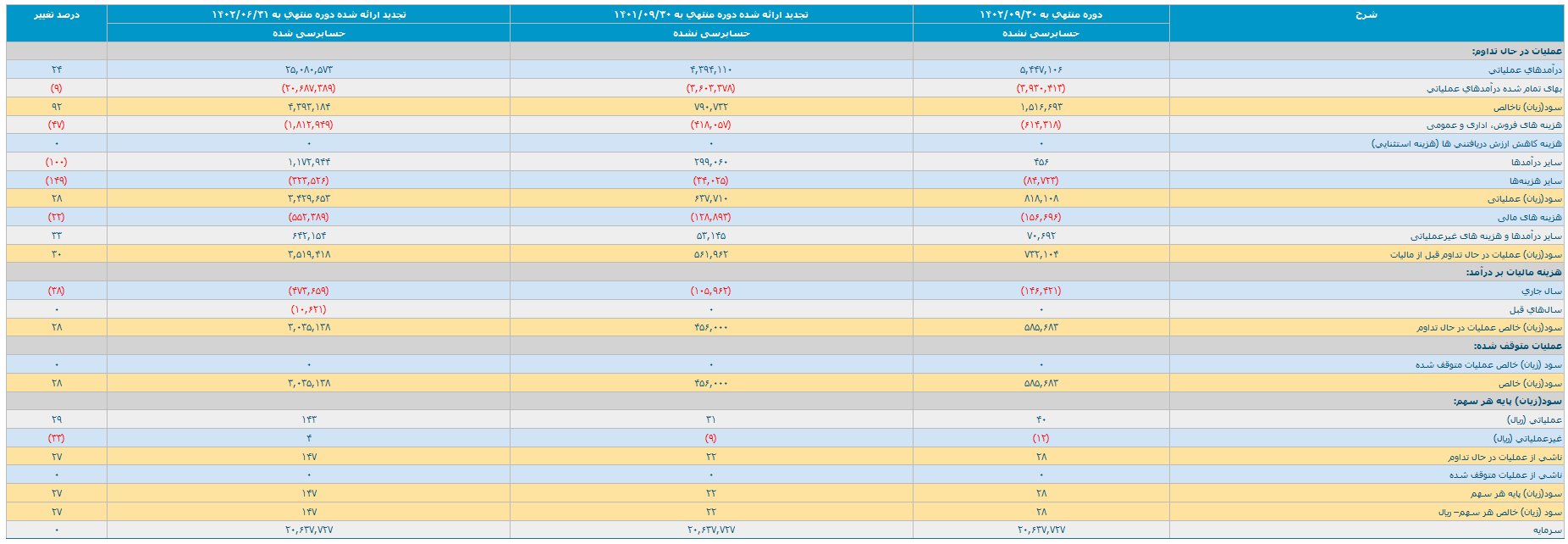Image resolution: width=1568 pixels, height=544 pixels.
Task: Click the 'درآمدهای عملیاتی' row label
Action: 1525,69
